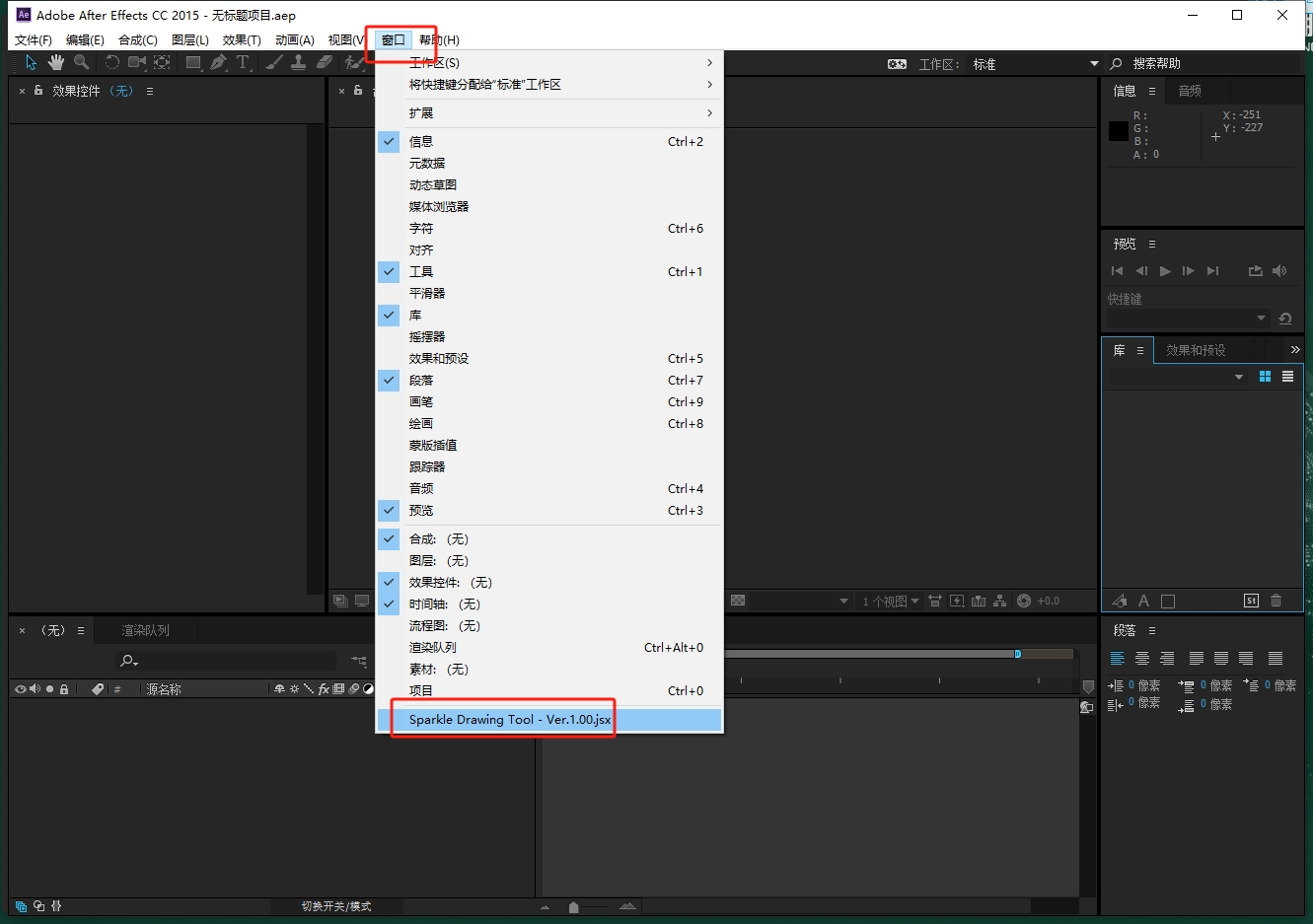
Task: Open the 段落 panel menu
Action: point(1151,630)
